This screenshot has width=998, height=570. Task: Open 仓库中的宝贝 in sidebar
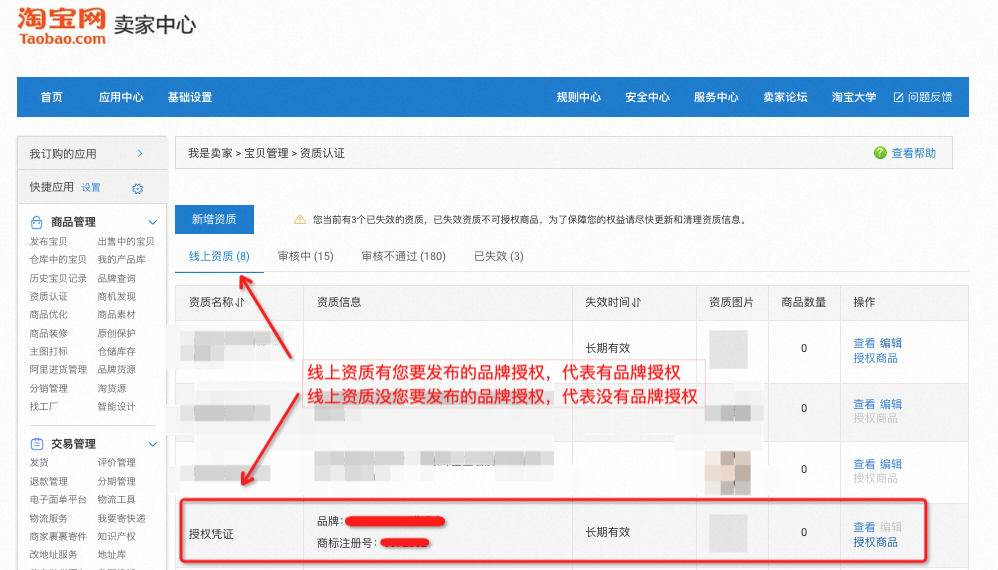pos(58,260)
